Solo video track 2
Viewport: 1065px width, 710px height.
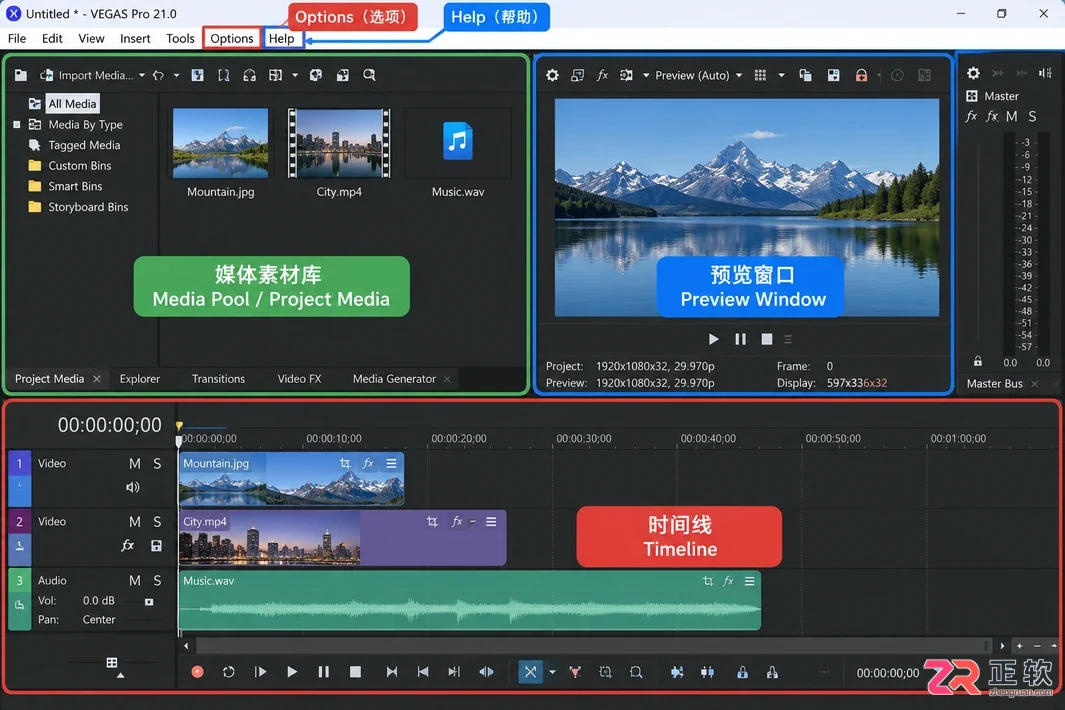157,521
